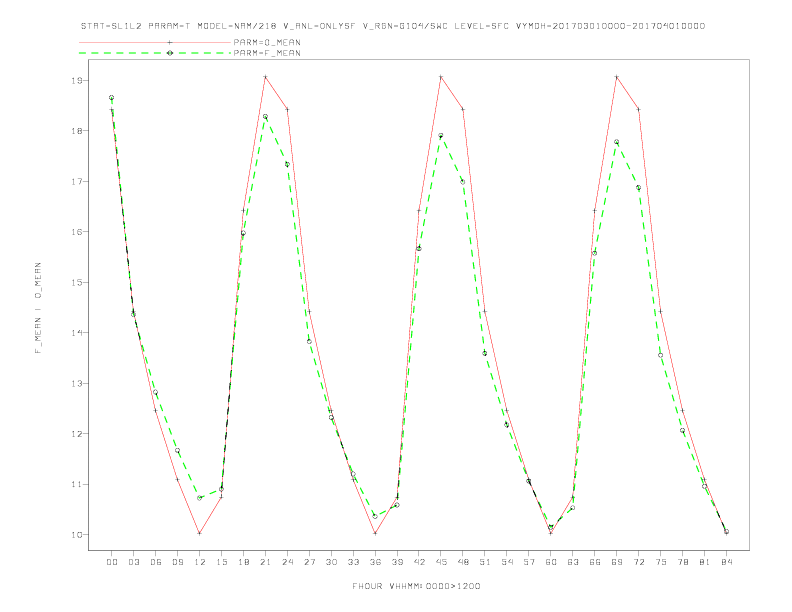Click y-axis tick label 17
Screen dimensions: 792x612
pos(77,181)
